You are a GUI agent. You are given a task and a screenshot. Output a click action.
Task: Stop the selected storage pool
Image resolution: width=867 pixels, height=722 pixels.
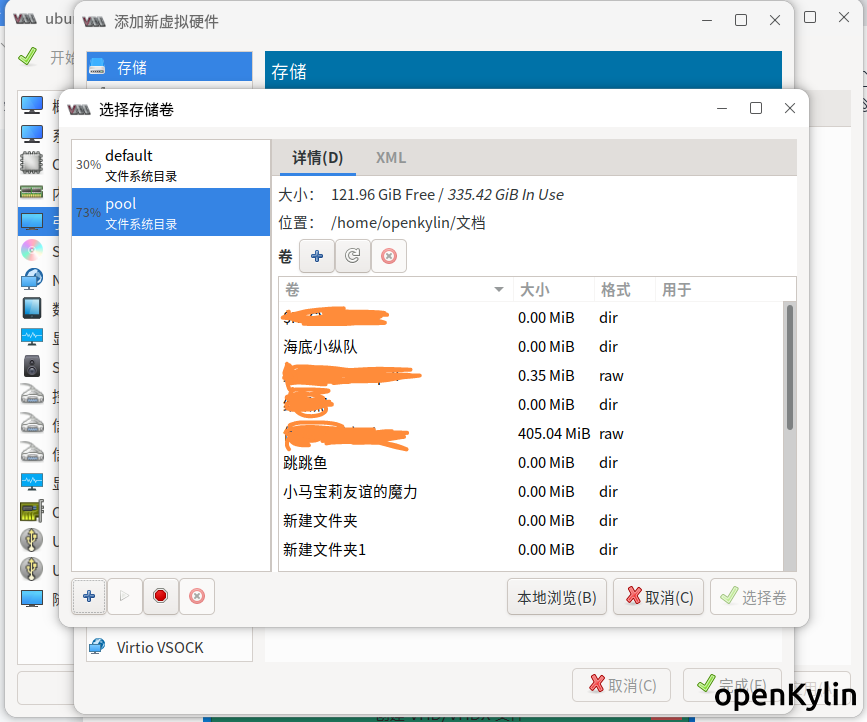(x=160, y=596)
